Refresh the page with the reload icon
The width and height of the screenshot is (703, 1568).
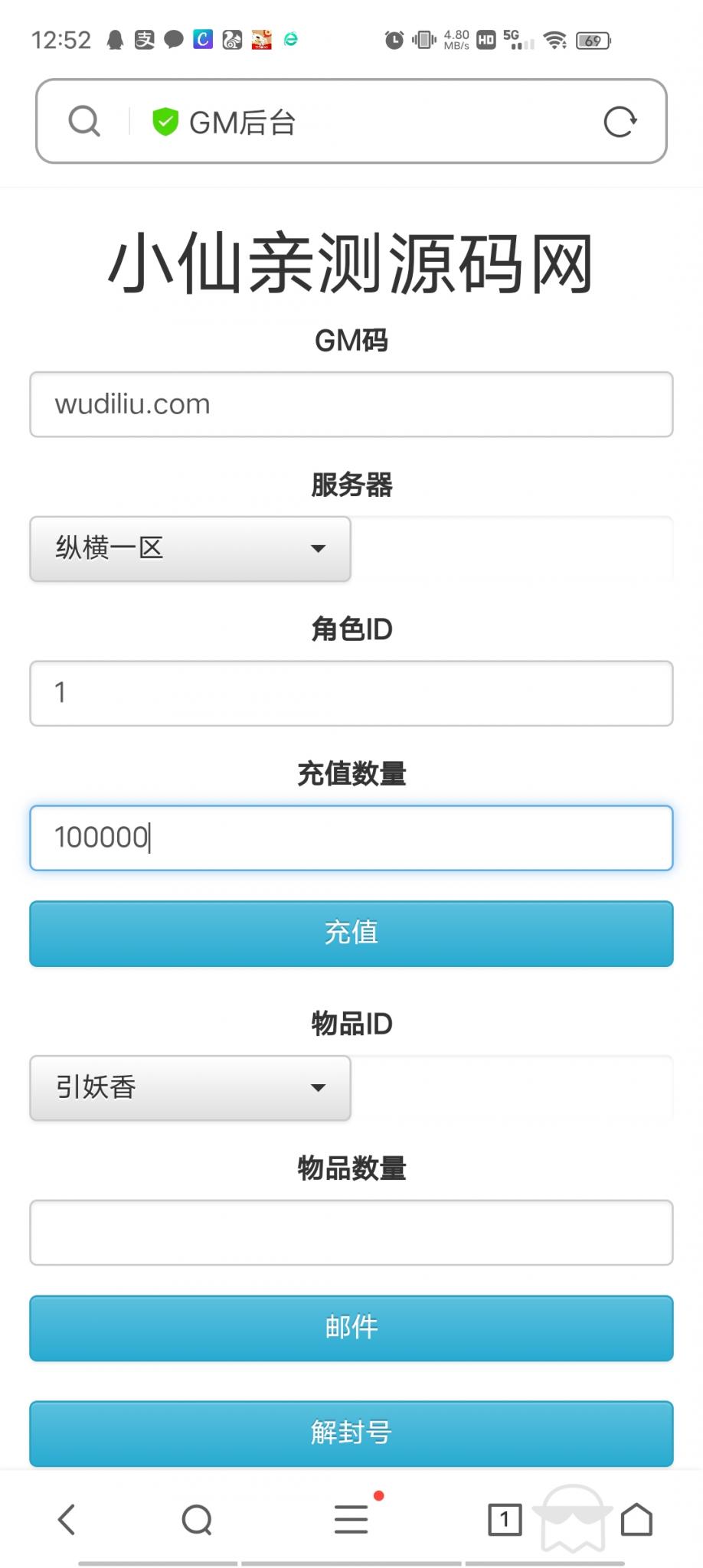[622, 121]
